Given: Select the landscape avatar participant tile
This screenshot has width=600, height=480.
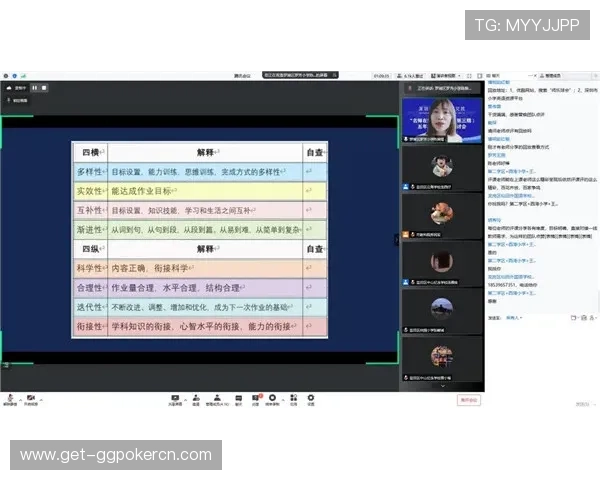Looking at the screenshot, I should 442,312.
